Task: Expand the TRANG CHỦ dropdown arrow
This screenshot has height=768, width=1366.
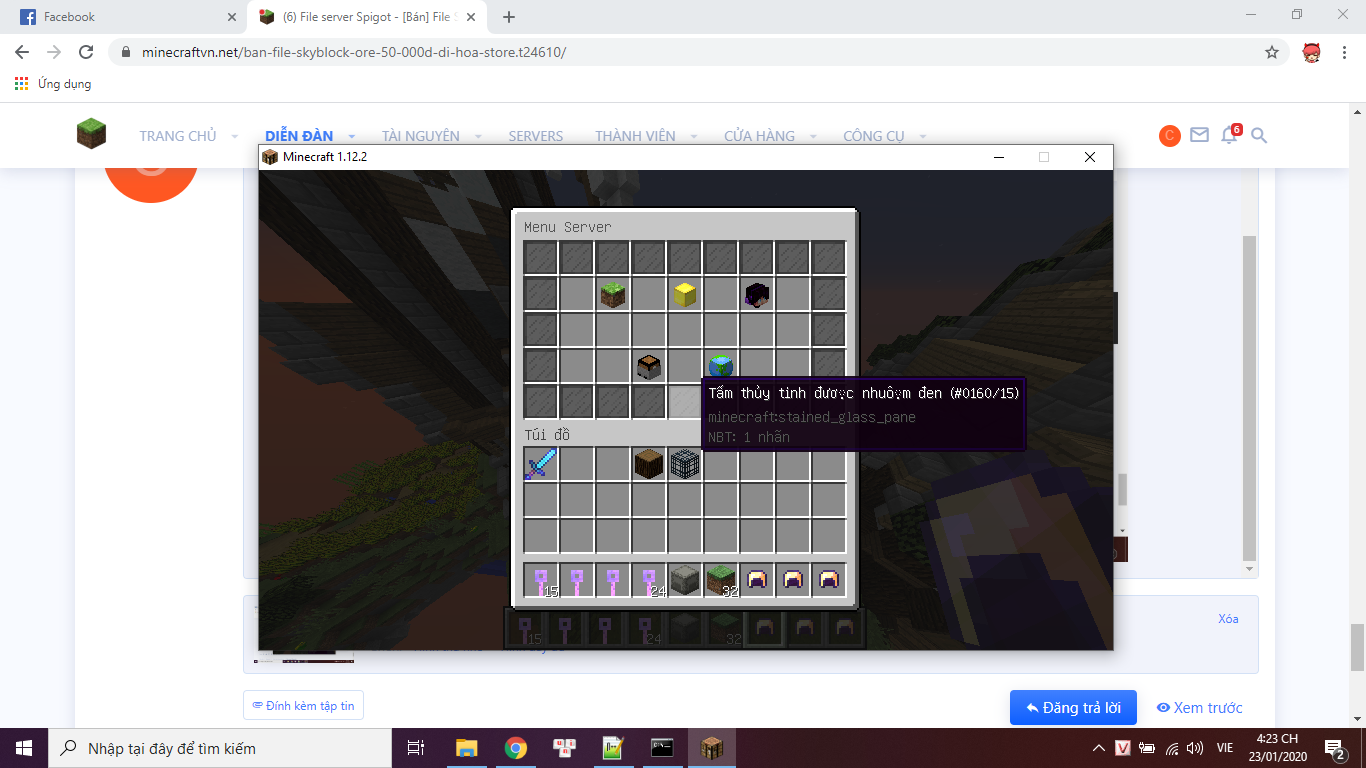Action: (235, 136)
